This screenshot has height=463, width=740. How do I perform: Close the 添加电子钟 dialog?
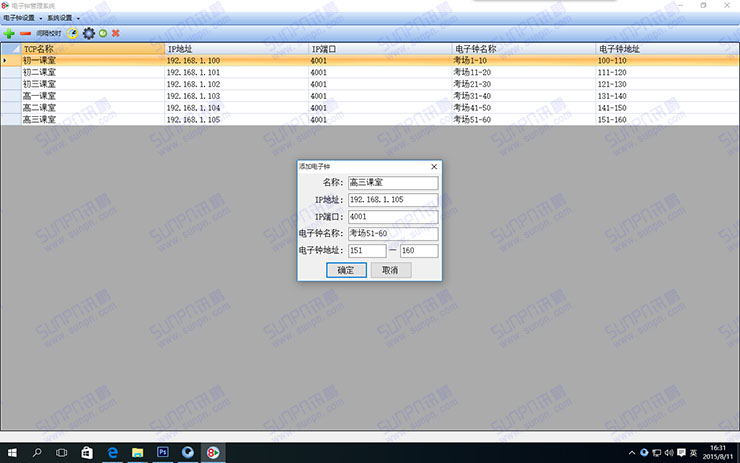(434, 166)
